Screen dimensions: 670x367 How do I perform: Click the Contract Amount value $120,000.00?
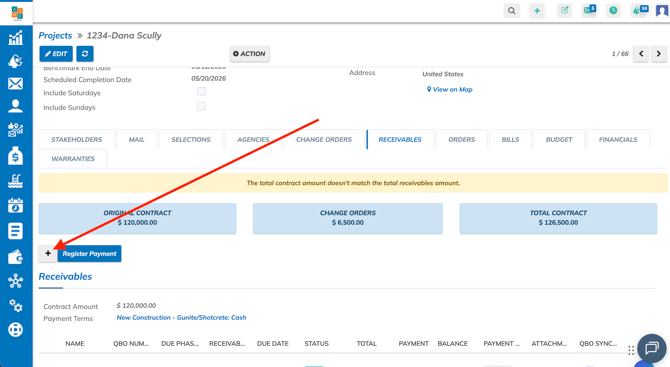click(x=136, y=305)
